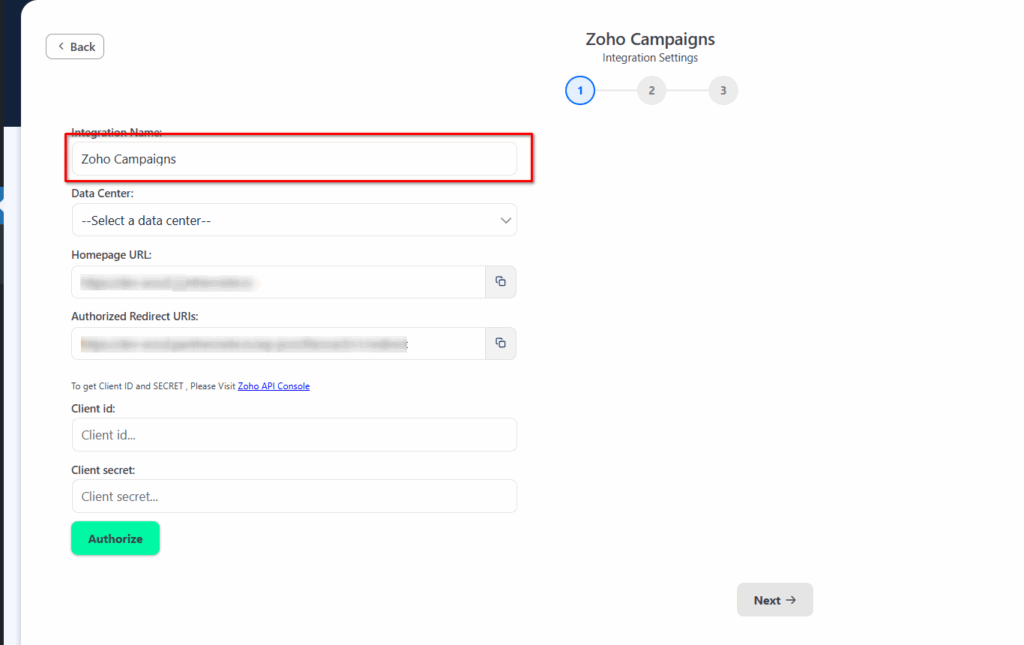Copy the Homepage URL value

[501, 282]
